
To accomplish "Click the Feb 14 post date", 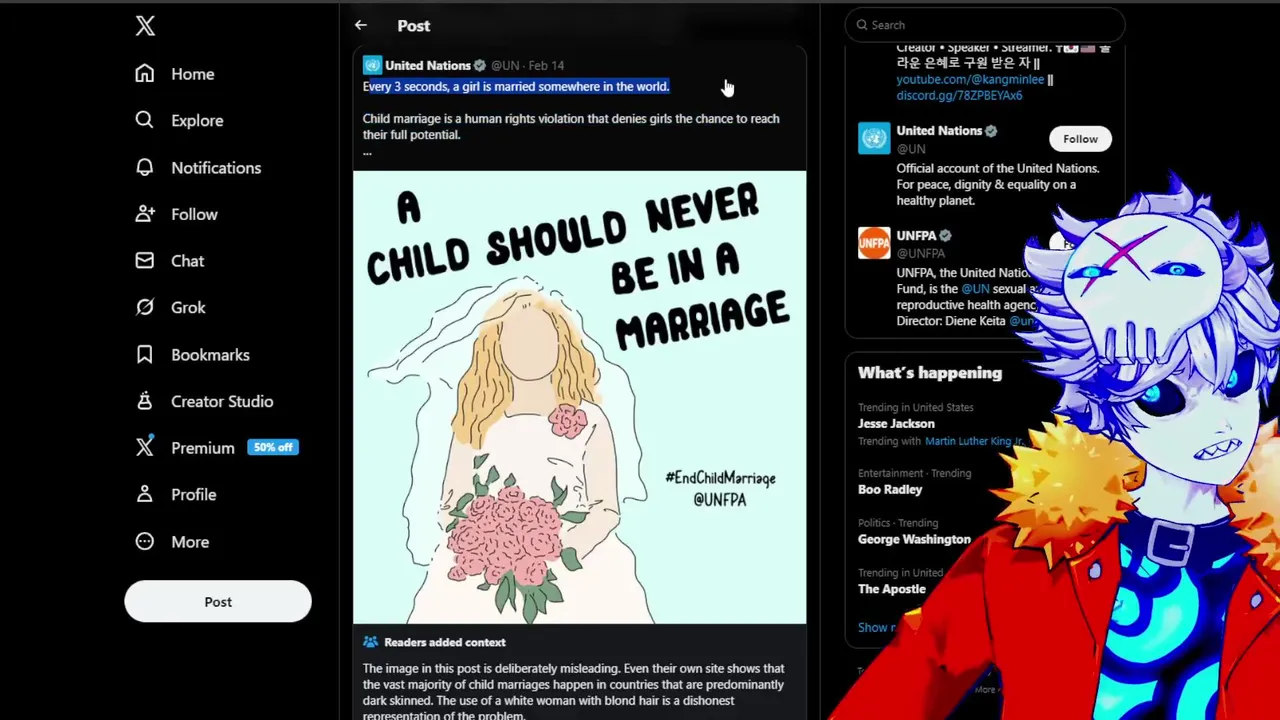I will (546, 65).
